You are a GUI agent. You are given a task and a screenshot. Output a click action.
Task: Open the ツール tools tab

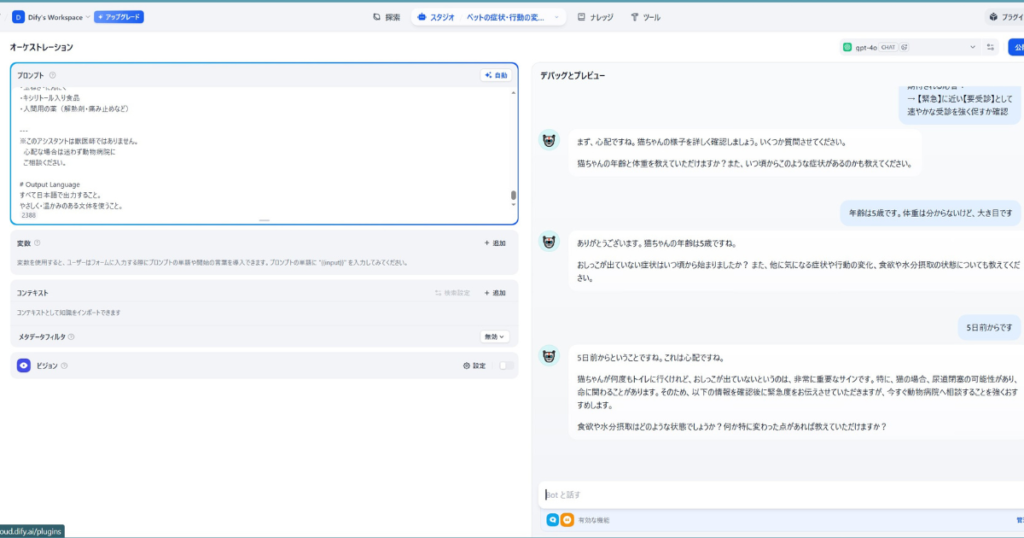click(x=645, y=18)
